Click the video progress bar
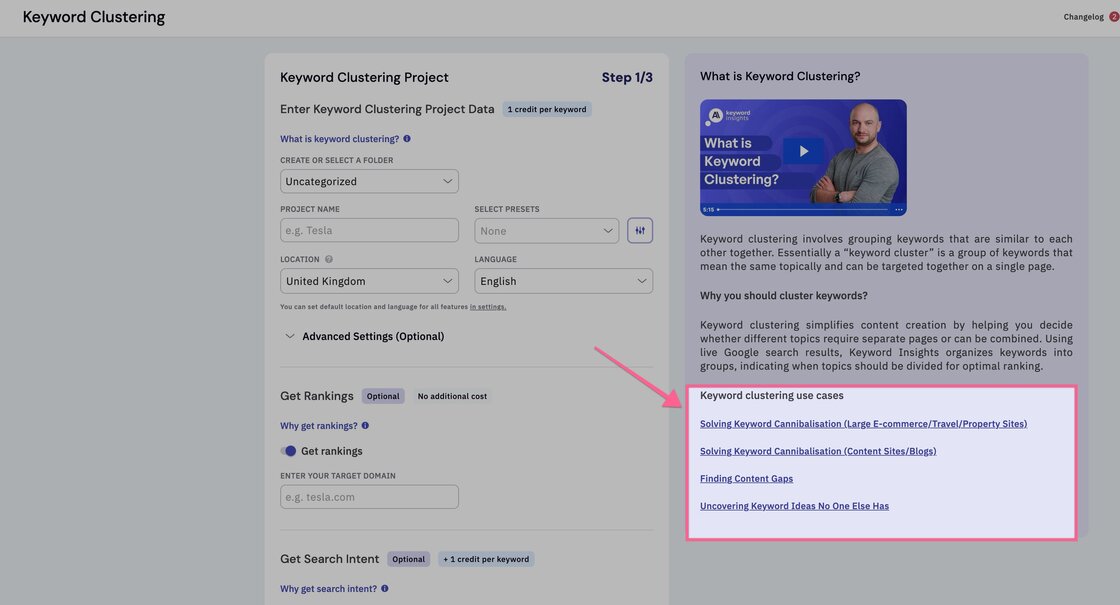1120x605 pixels. [x=803, y=210]
